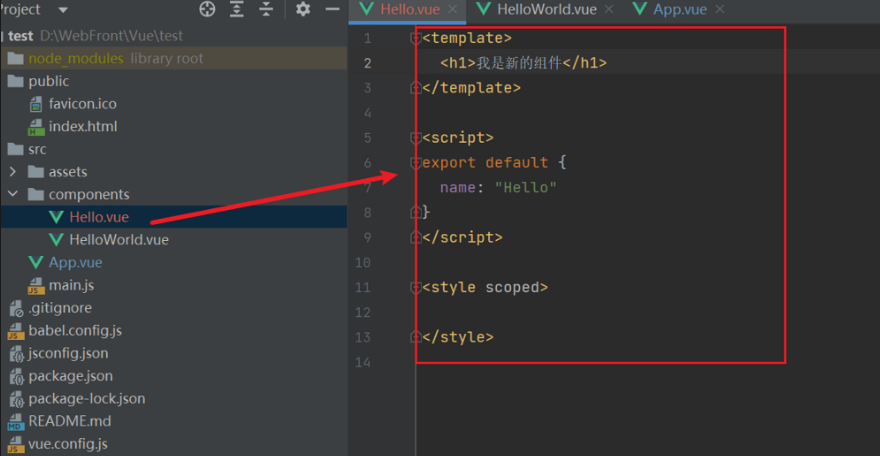Fold the style scoped block at line 11
880x456 pixels.
point(416,288)
